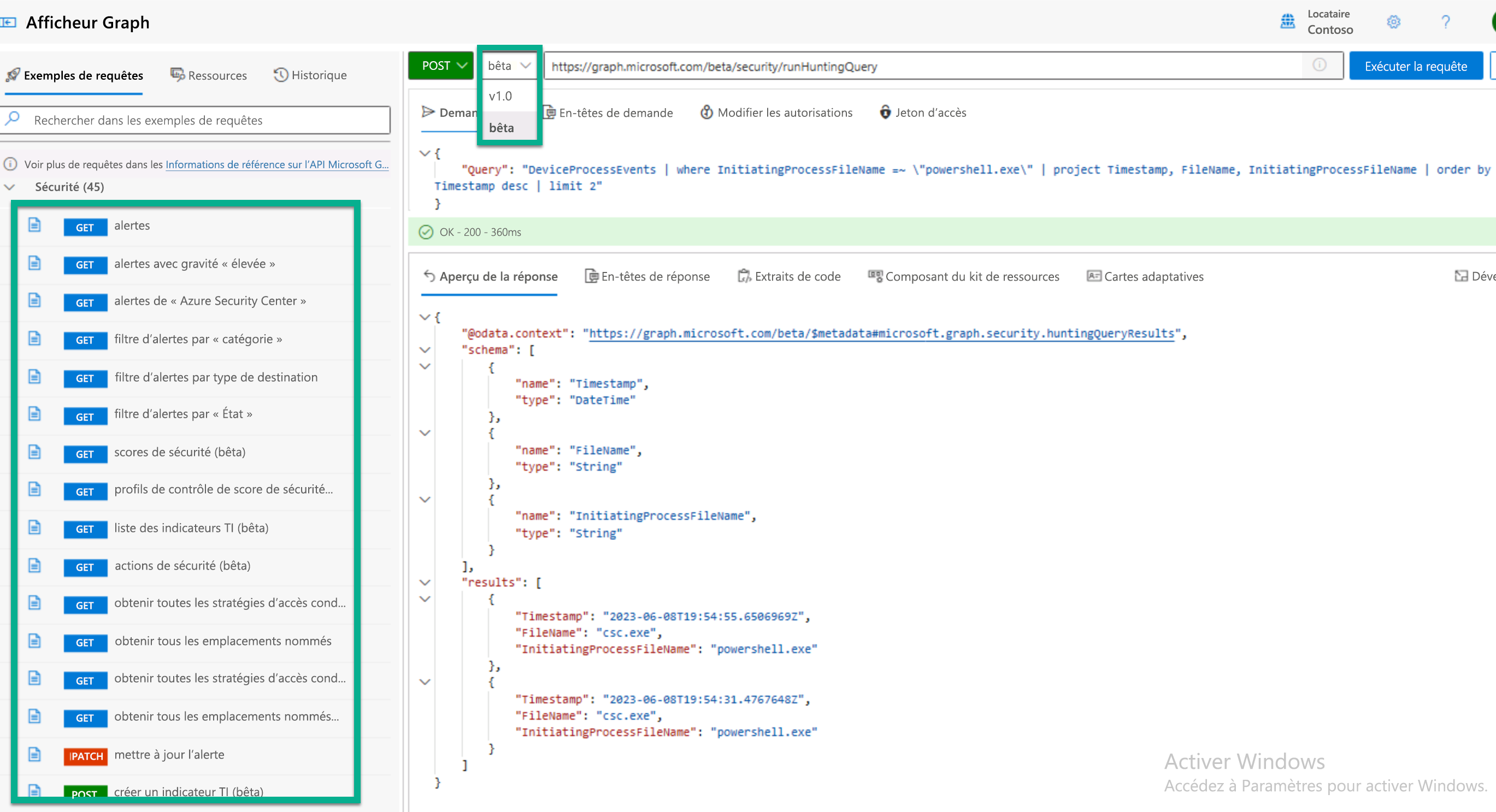Click Exécuter la requête button
Viewport: 1496px width, 812px height.
1415,66
